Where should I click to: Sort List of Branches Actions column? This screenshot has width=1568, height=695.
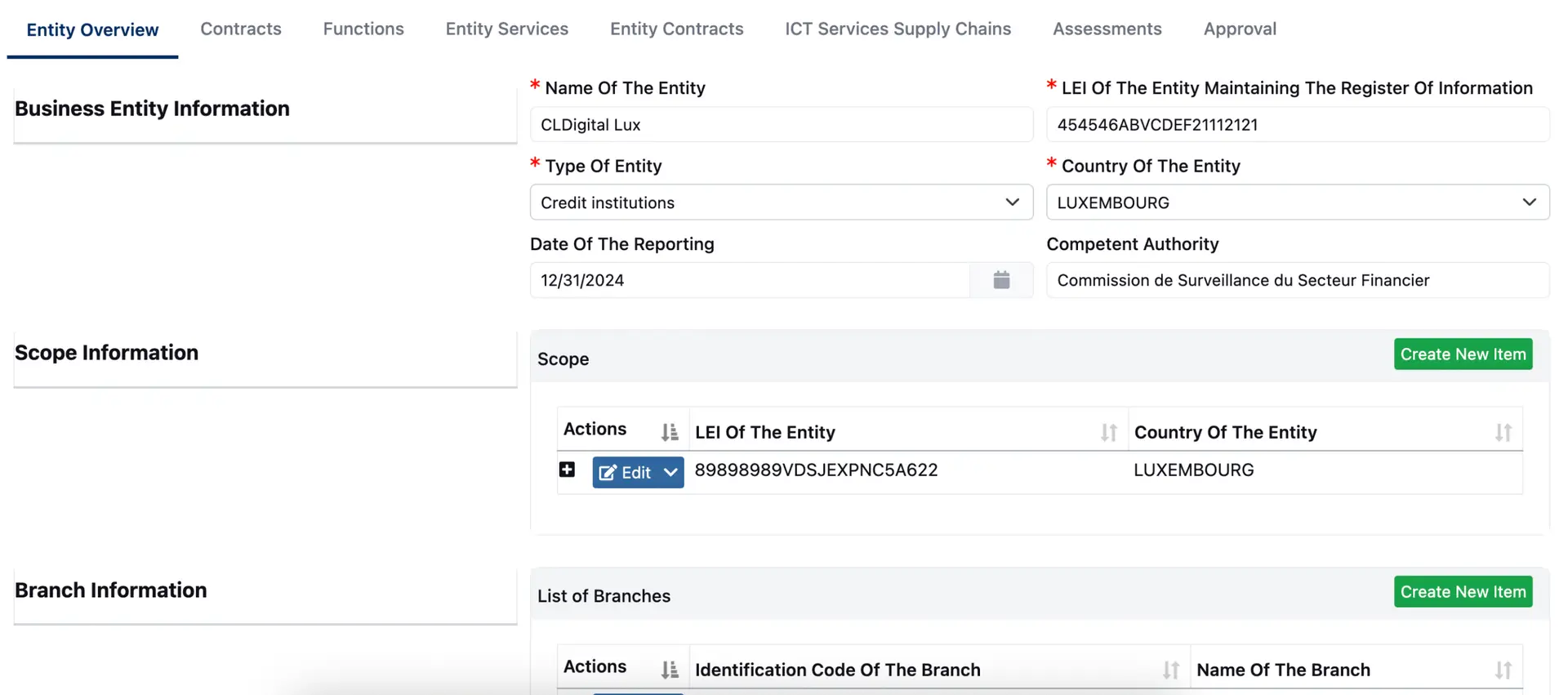[670, 670]
